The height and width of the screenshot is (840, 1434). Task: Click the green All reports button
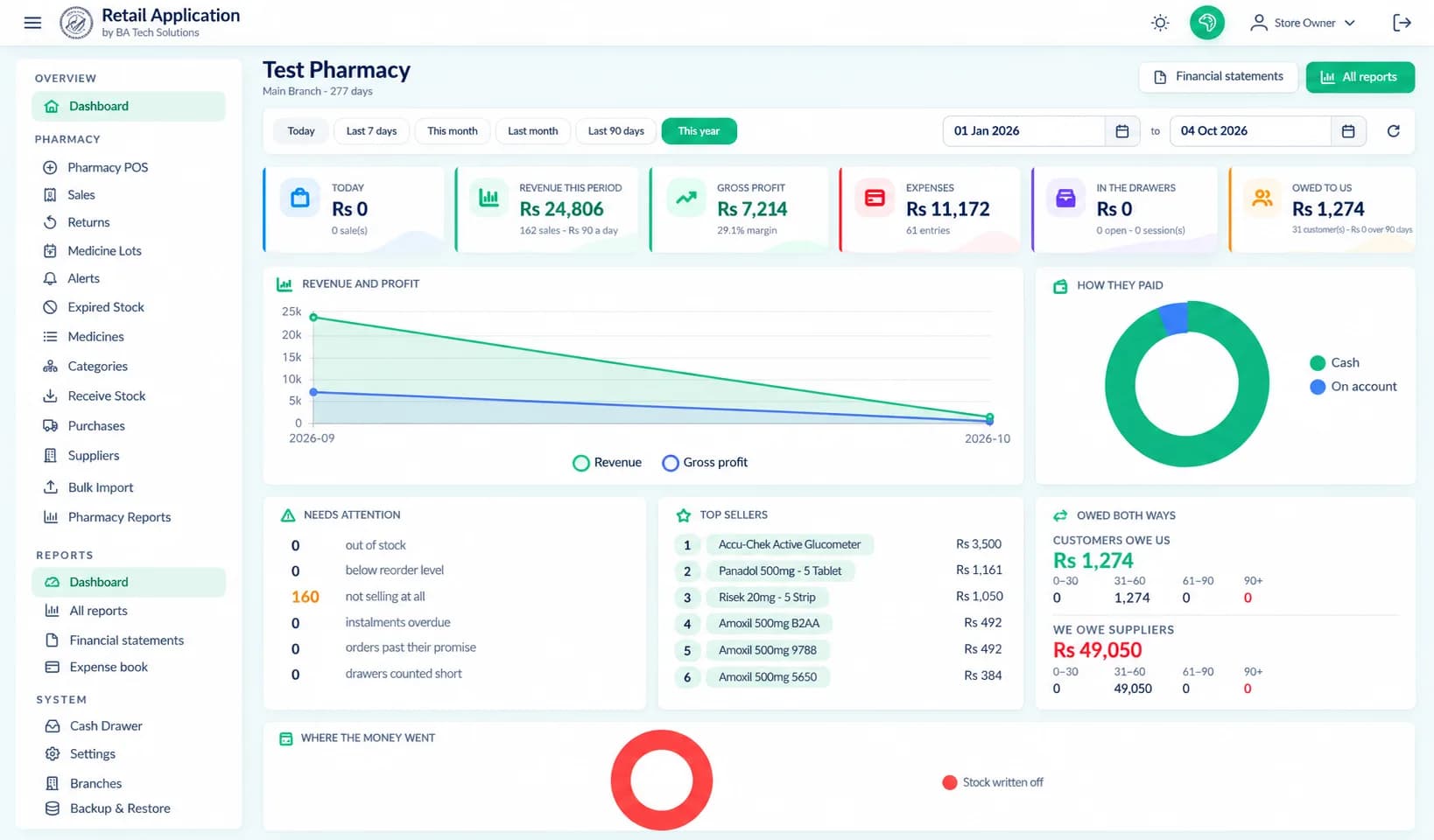(x=1360, y=77)
